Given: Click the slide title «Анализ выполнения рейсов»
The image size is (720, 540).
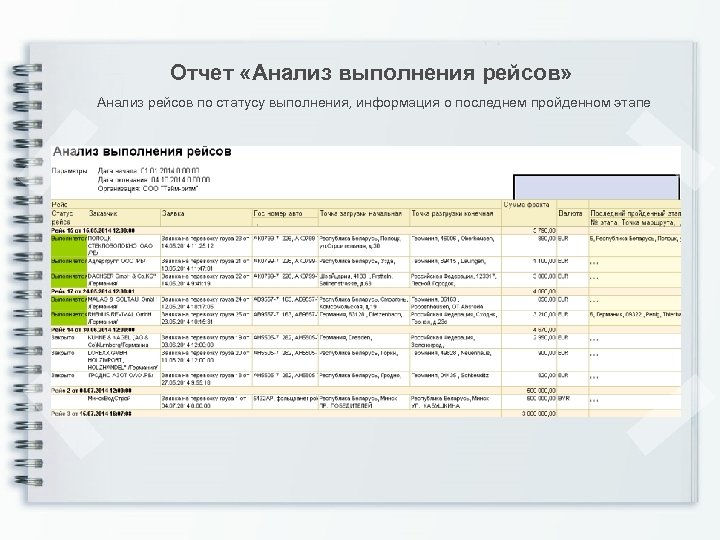Looking at the screenshot, I should pyautogui.click(x=371, y=73).
